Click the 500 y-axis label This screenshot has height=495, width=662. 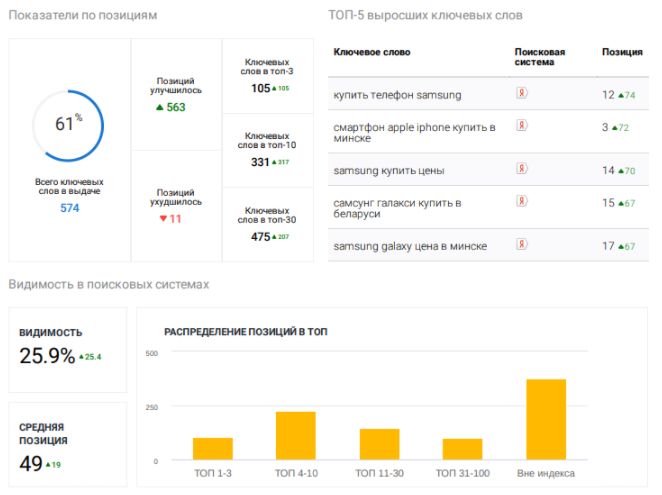[x=152, y=353]
